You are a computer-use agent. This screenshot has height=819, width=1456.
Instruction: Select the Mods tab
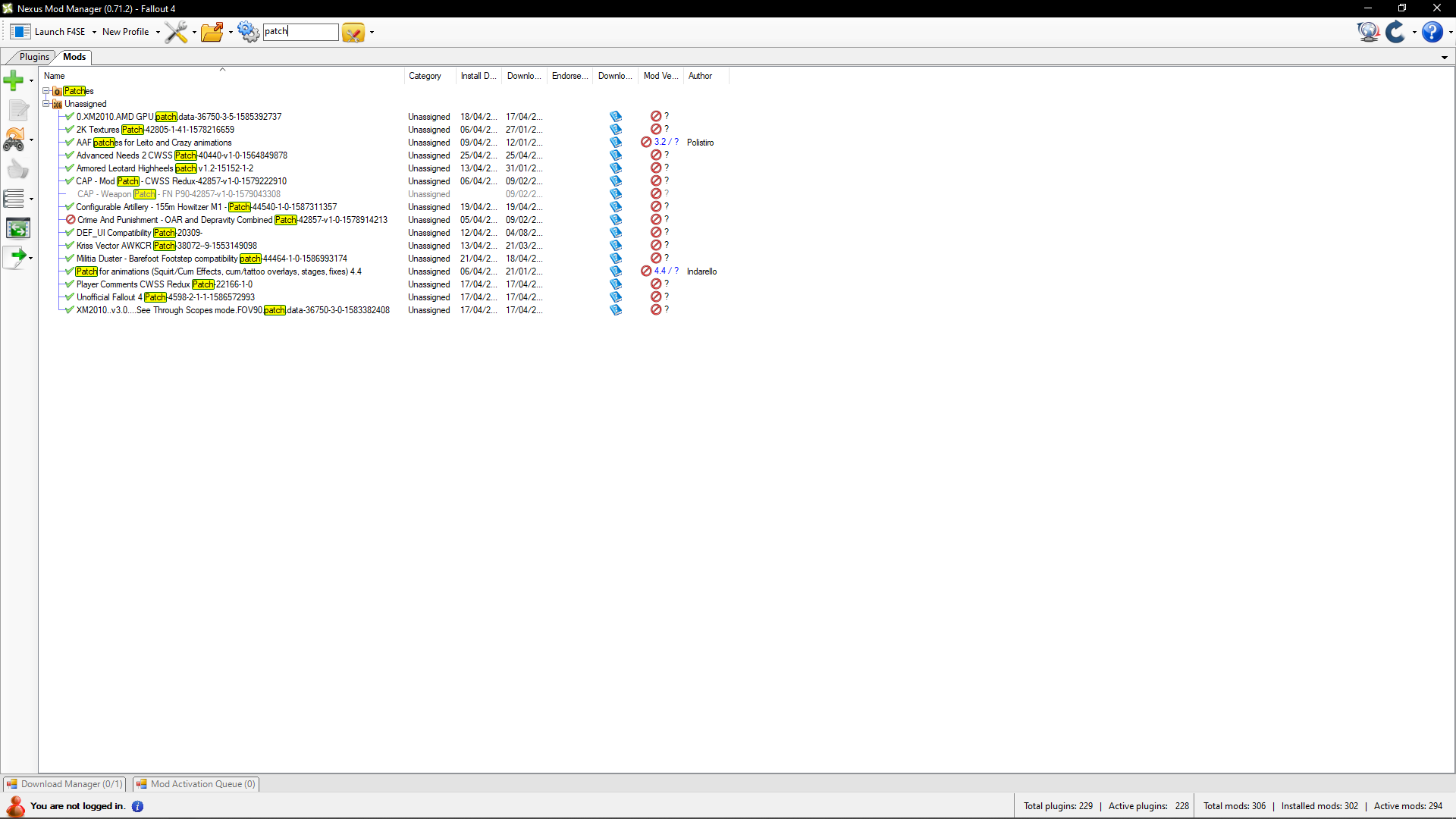pyautogui.click(x=74, y=57)
